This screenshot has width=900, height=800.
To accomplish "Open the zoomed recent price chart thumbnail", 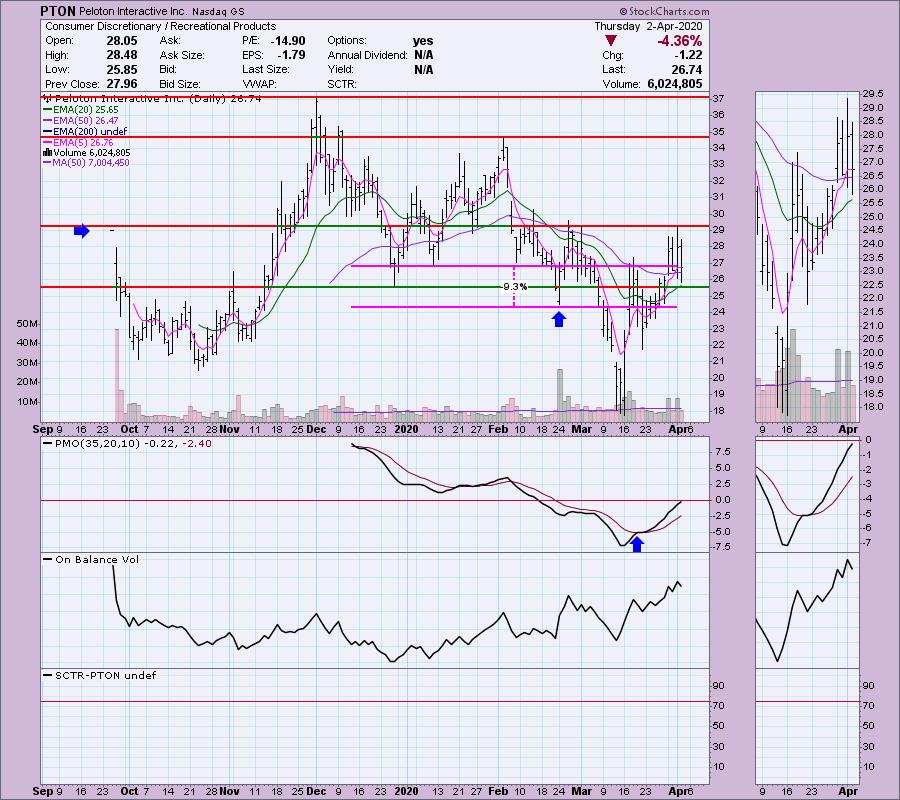I will (x=808, y=257).
